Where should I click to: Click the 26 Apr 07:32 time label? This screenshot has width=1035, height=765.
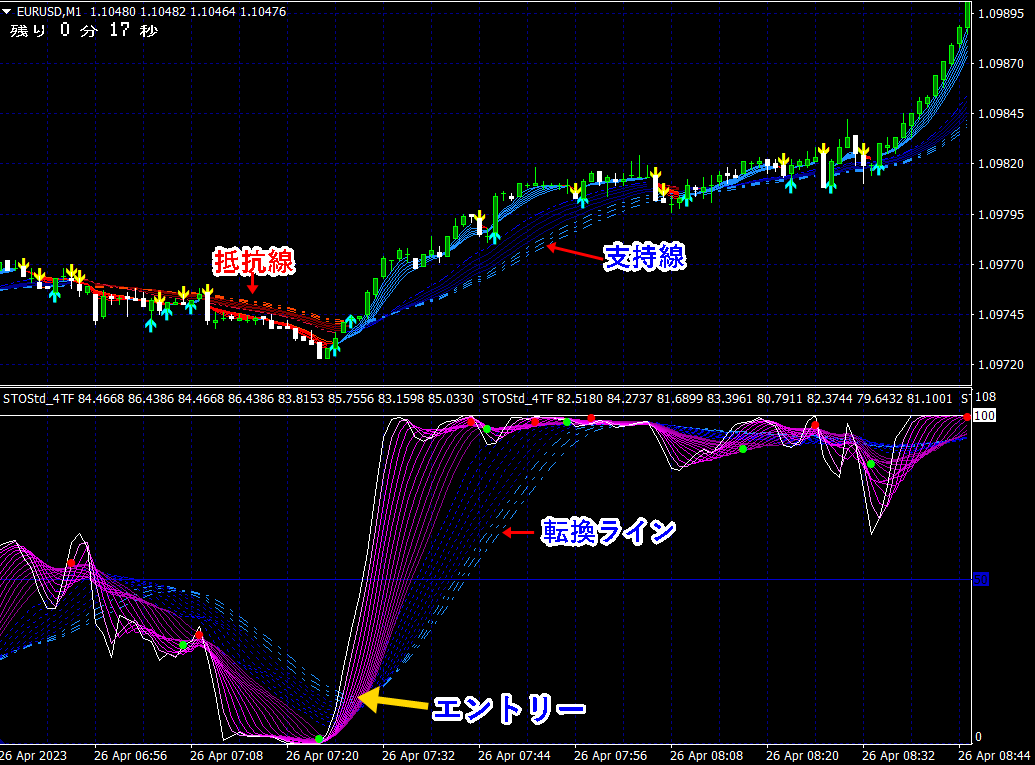418,756
